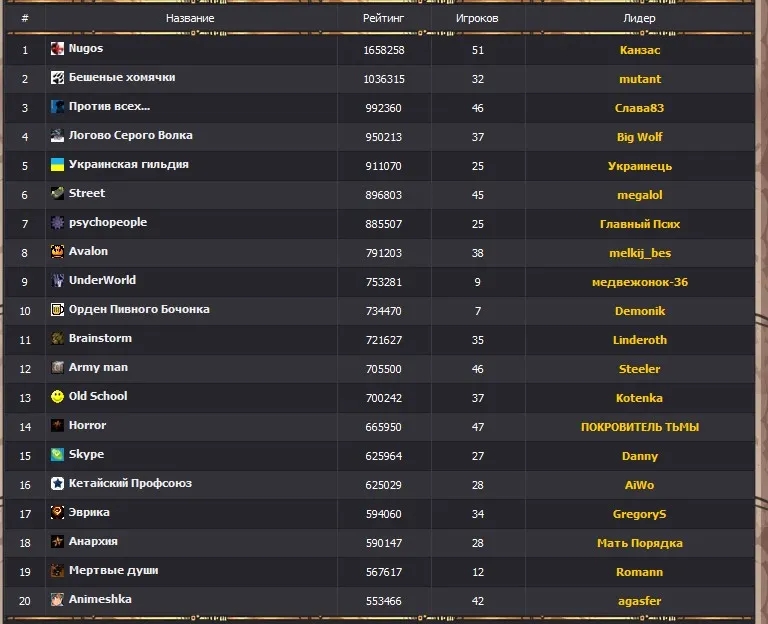Open leader profile Украинець
This screenshot has width=768, height=624.
tap(640, 166)
